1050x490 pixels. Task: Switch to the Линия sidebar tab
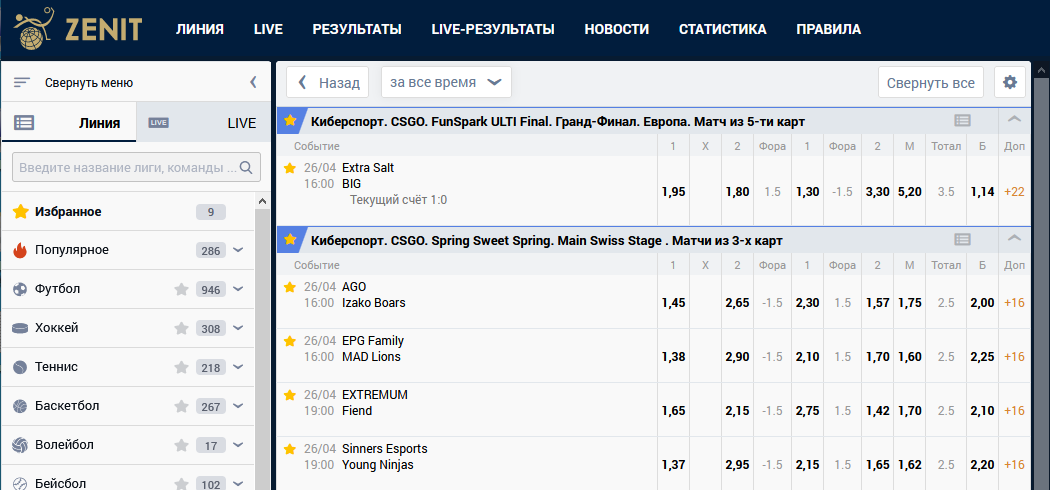coord(69,122)
